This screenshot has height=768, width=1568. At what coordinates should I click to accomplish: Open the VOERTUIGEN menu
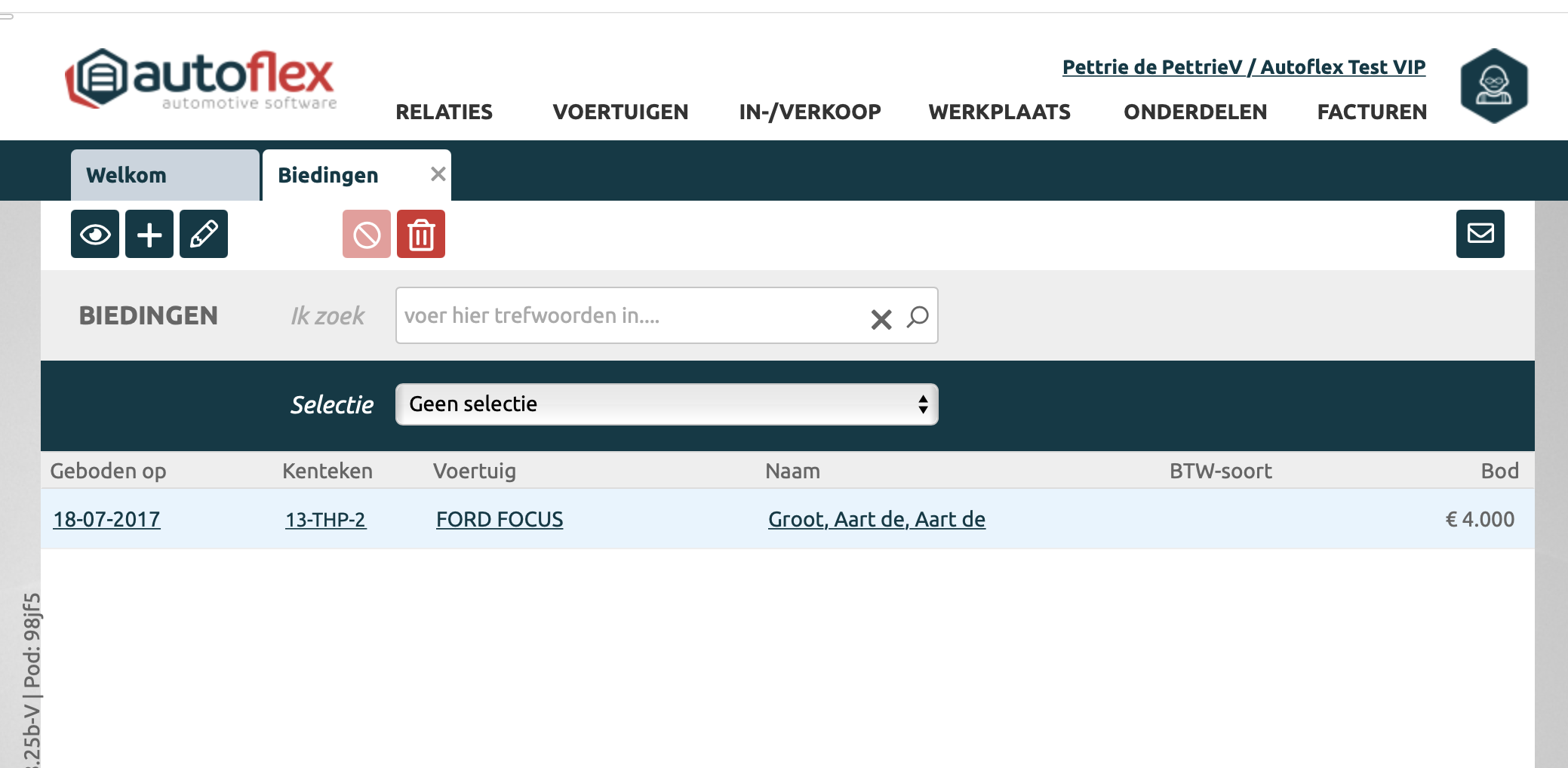(620, 112)
